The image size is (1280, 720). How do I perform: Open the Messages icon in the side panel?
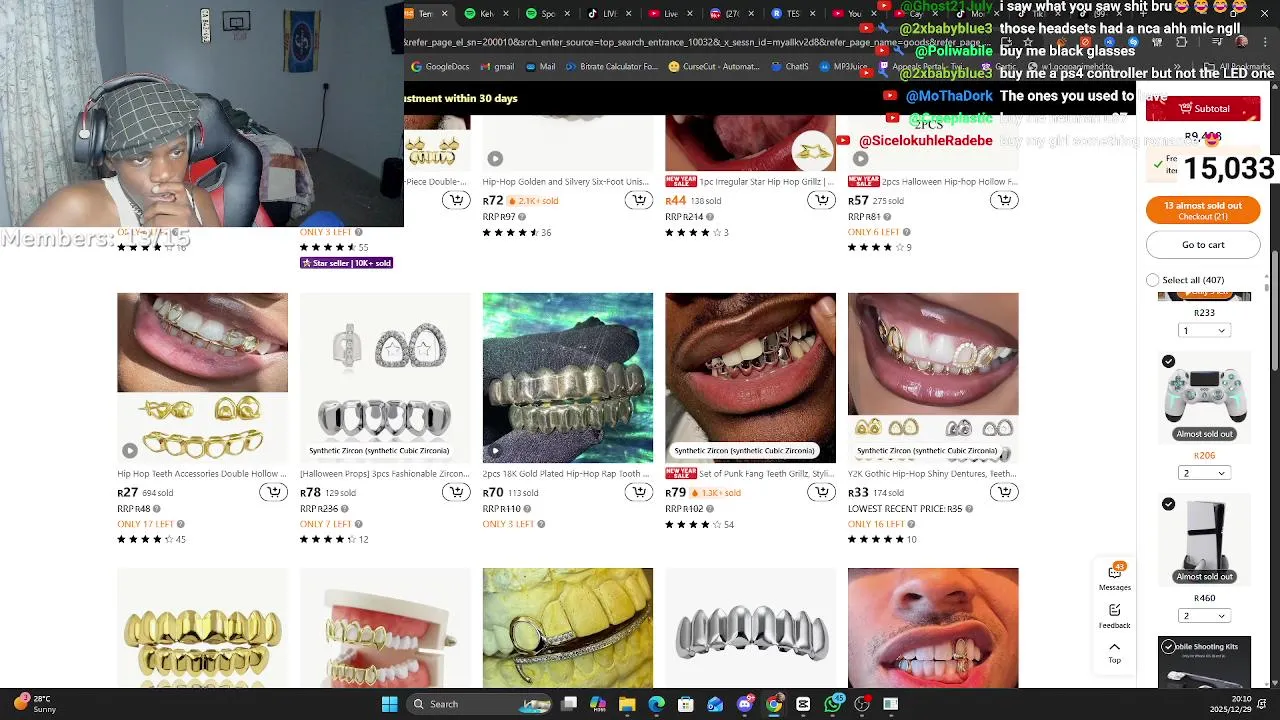[1115, 578]
